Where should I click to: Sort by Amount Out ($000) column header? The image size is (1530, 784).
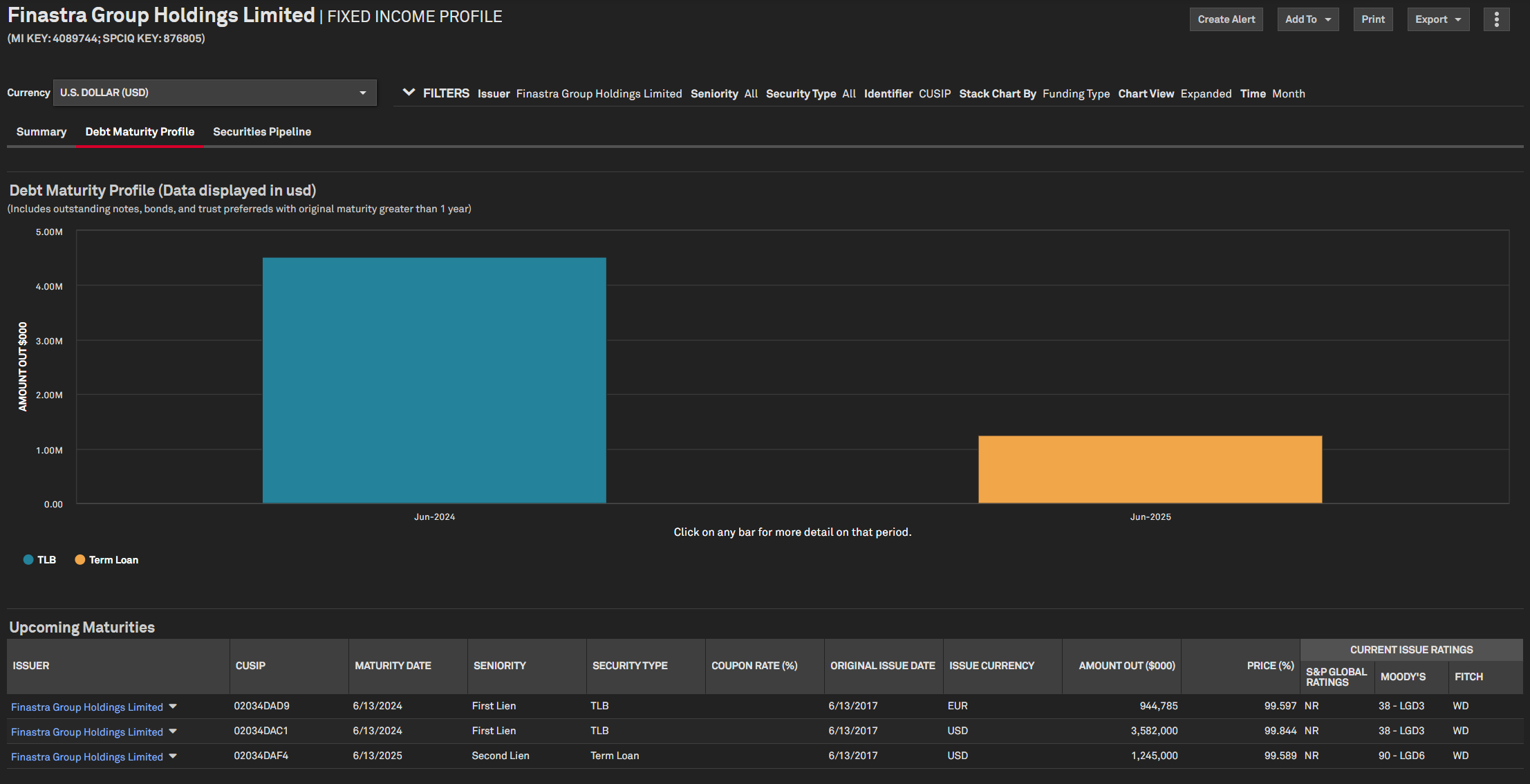1126,666
